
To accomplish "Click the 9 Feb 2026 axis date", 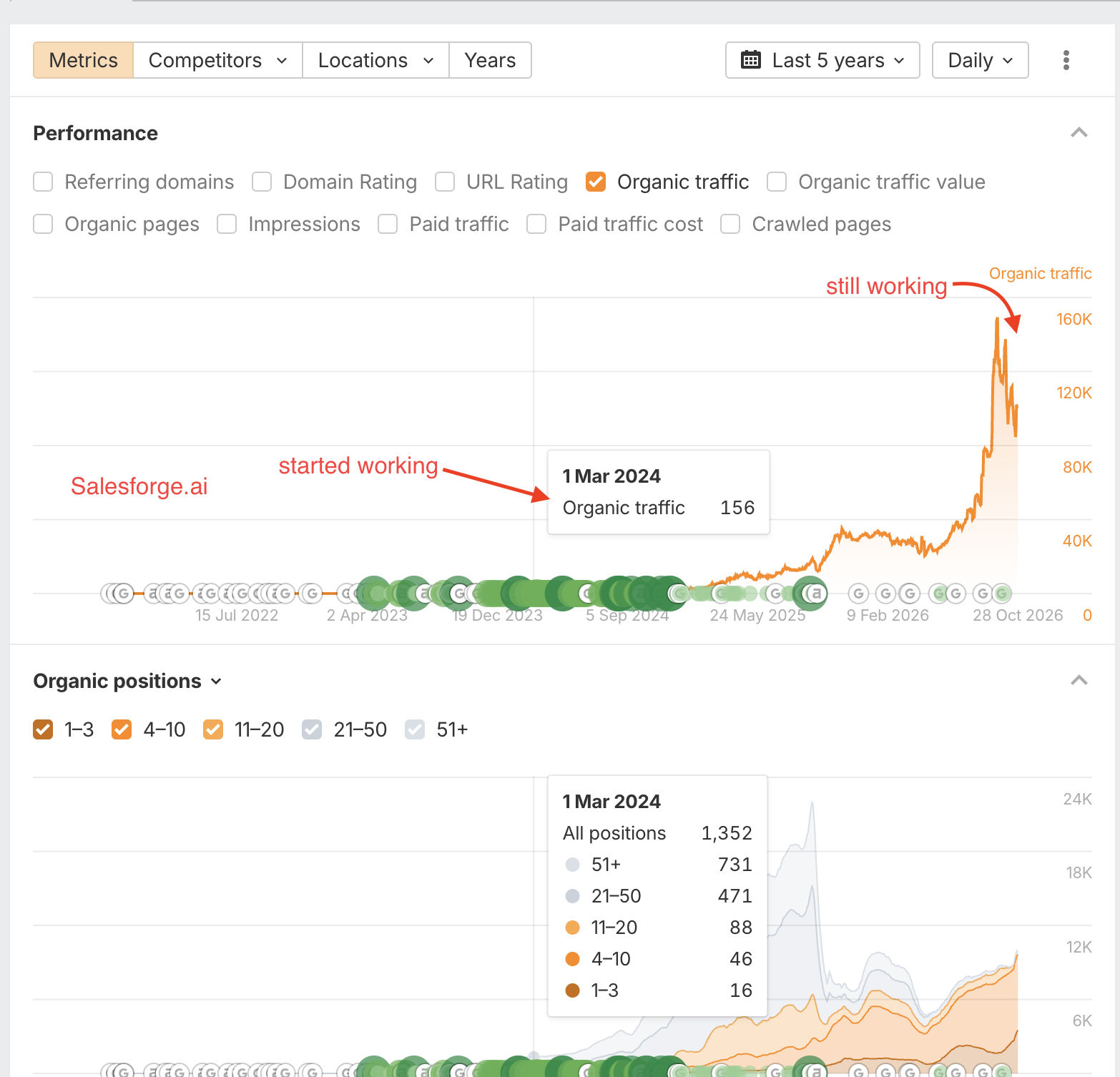I will click(x=888, y=615).
